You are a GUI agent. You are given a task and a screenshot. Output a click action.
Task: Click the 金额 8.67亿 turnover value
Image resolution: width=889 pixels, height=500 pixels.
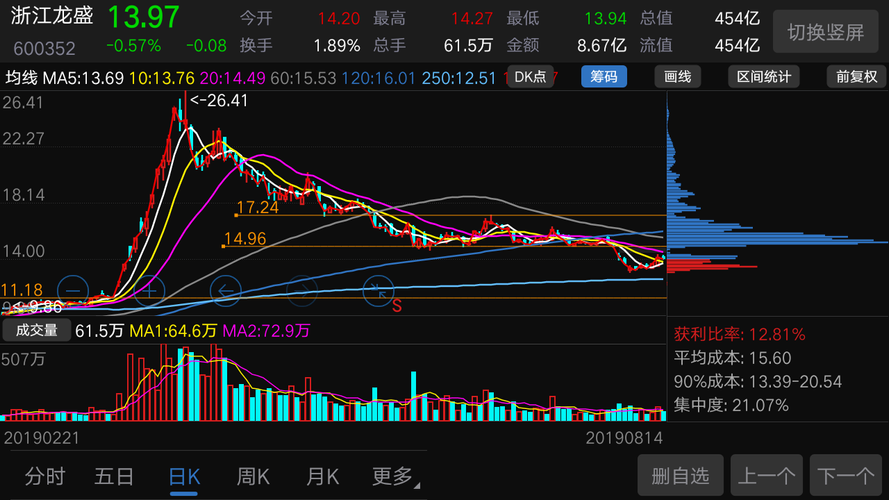tap(566, 45)
